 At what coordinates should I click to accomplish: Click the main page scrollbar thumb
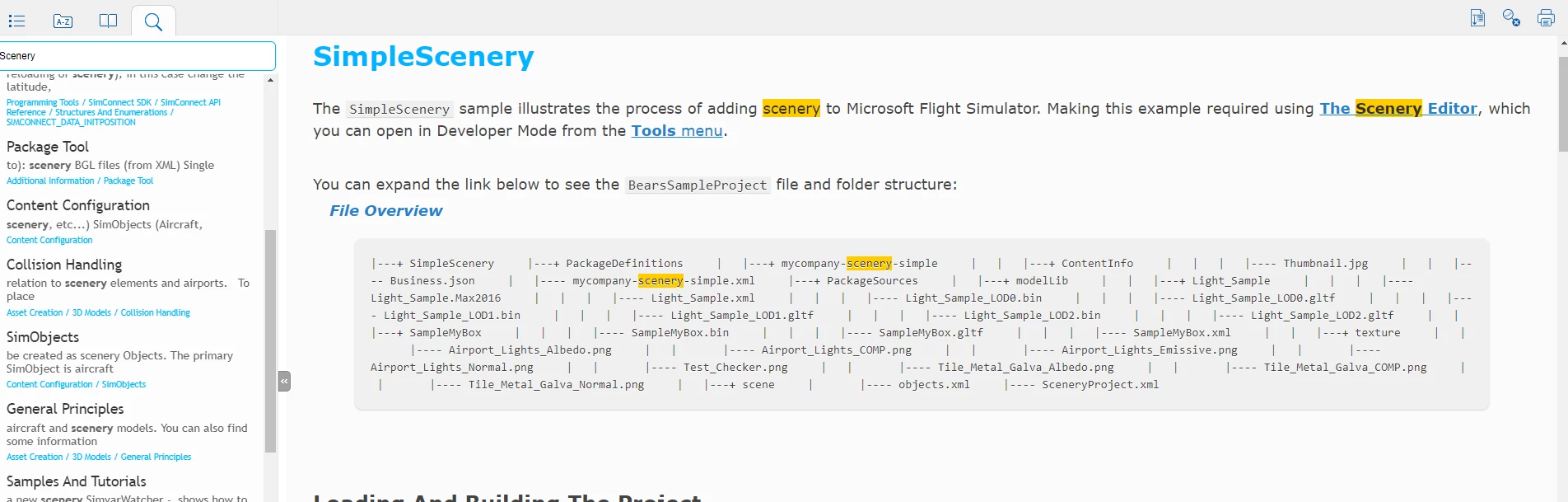click(1563, 104)
